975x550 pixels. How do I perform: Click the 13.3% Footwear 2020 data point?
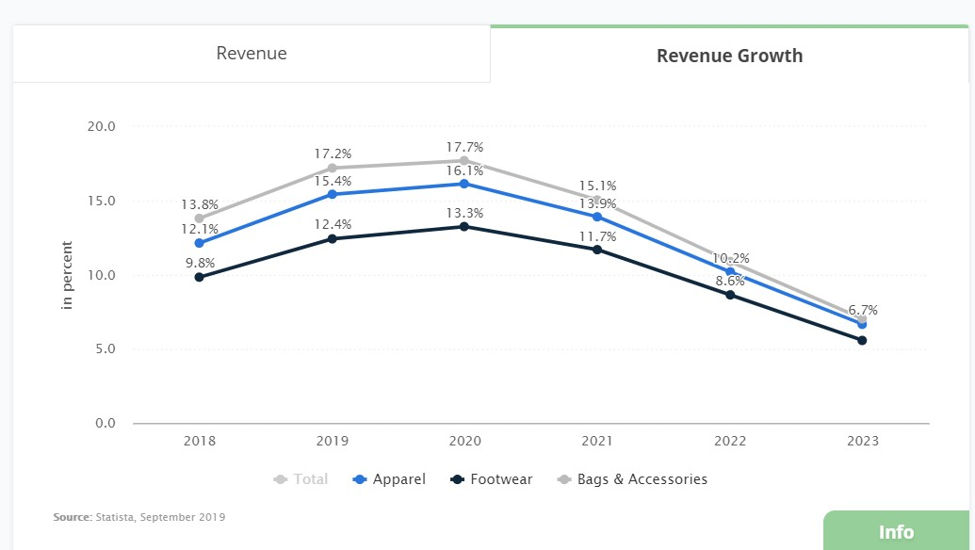tap(464, 226)
